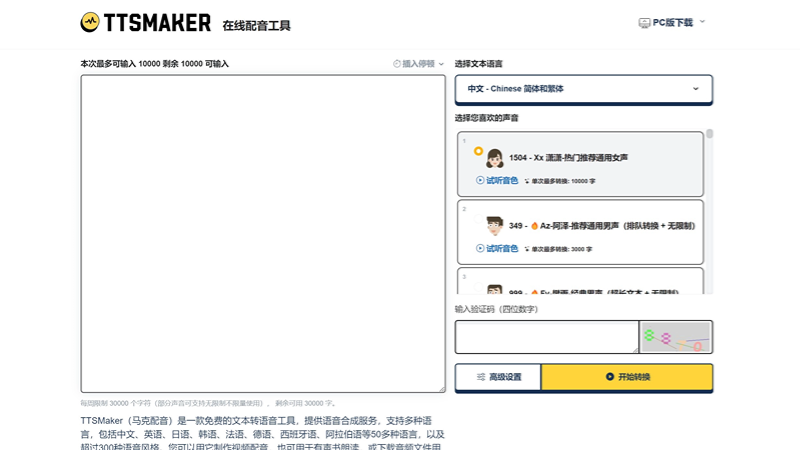Click the captcha image to refresh it
Screen dimensions: 800x450
click(x=676, y=337)
